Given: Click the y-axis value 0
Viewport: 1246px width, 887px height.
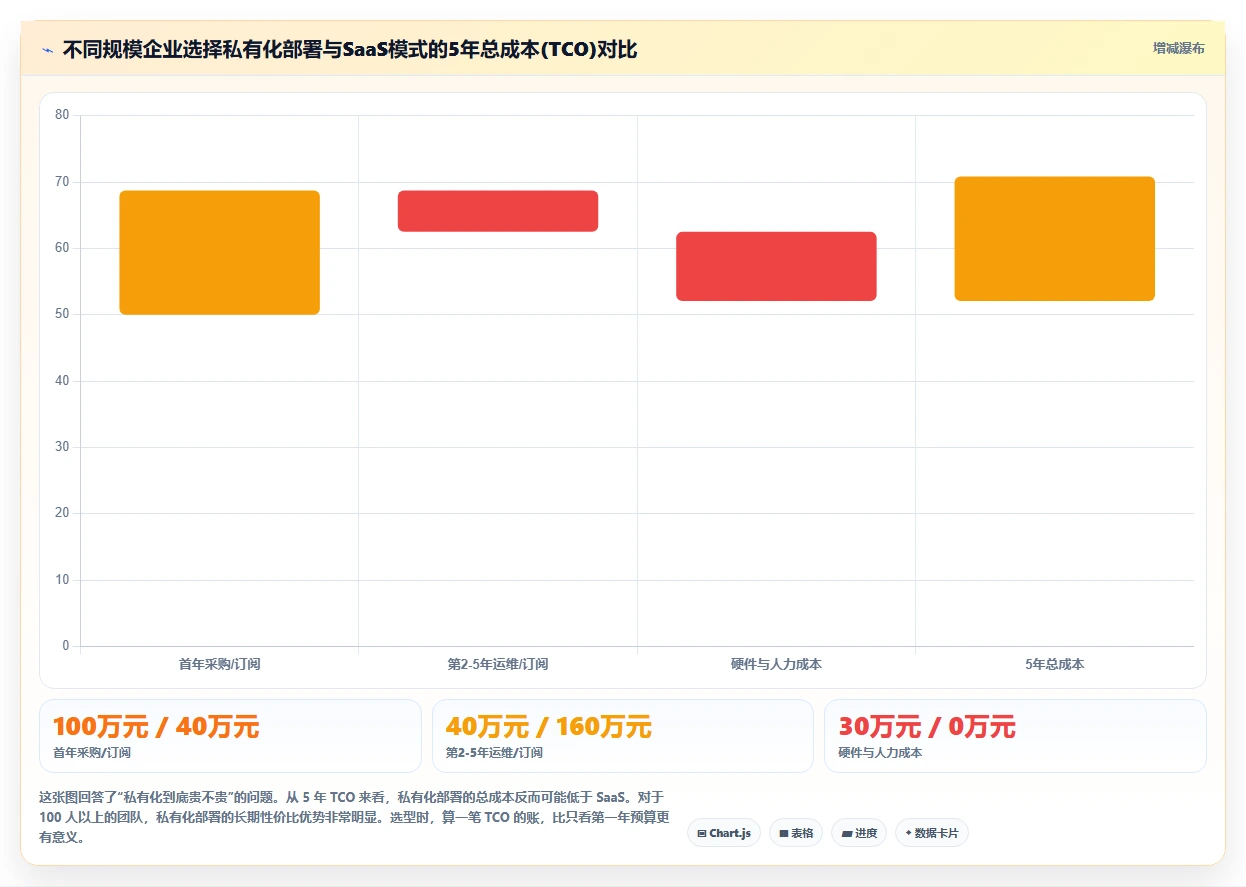Looking at the screenshot, I should tap(66, 646).
